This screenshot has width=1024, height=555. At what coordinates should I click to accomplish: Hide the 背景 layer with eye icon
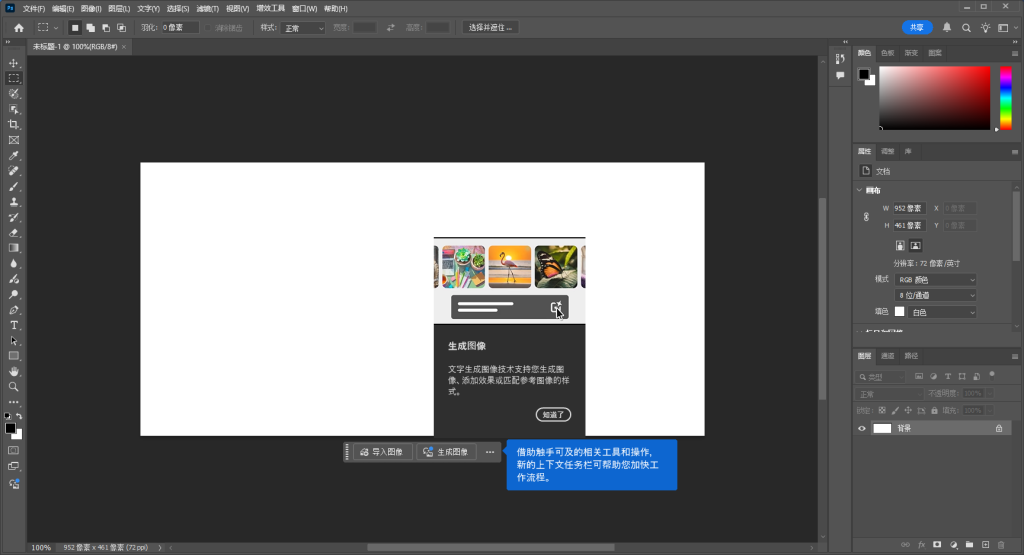tap(862, 428)
